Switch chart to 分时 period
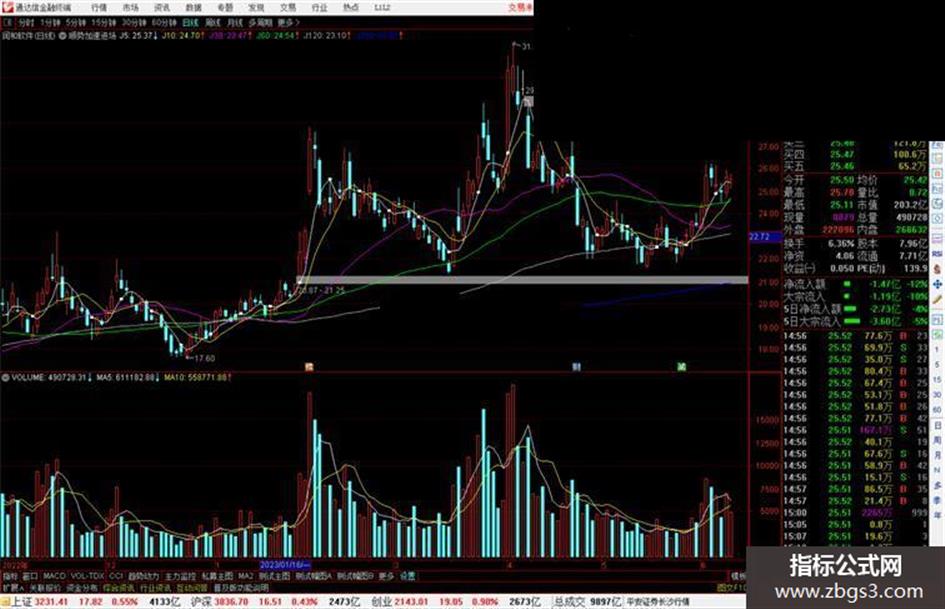Image resolution: width=945 pixels, height=609 pixels. (25, 23)
